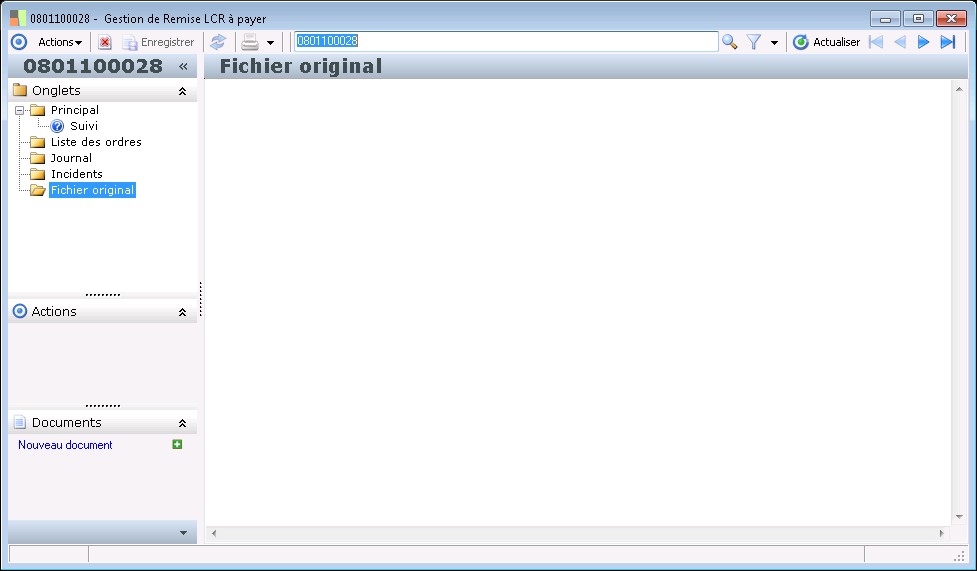Collapse the Onglets panel section
Image resolution: width=977 pixels, height=571 pixels.
[x=183, y=91]
